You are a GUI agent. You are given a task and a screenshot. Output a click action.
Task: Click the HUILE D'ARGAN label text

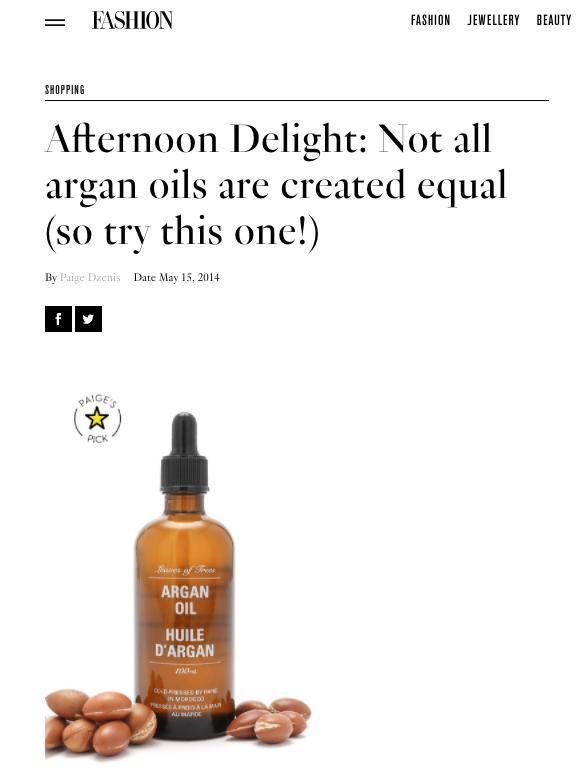click(185, 643)
